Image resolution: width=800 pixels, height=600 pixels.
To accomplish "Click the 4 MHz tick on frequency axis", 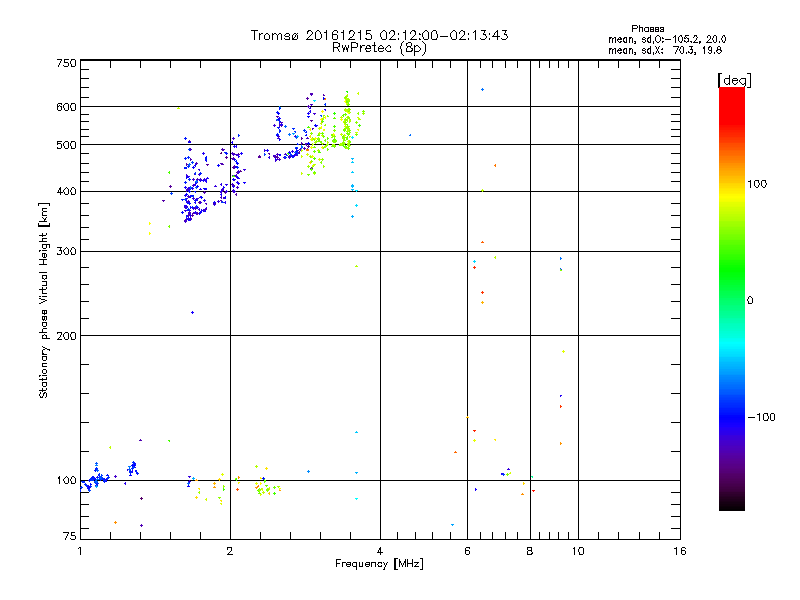I will click(379, 550).
